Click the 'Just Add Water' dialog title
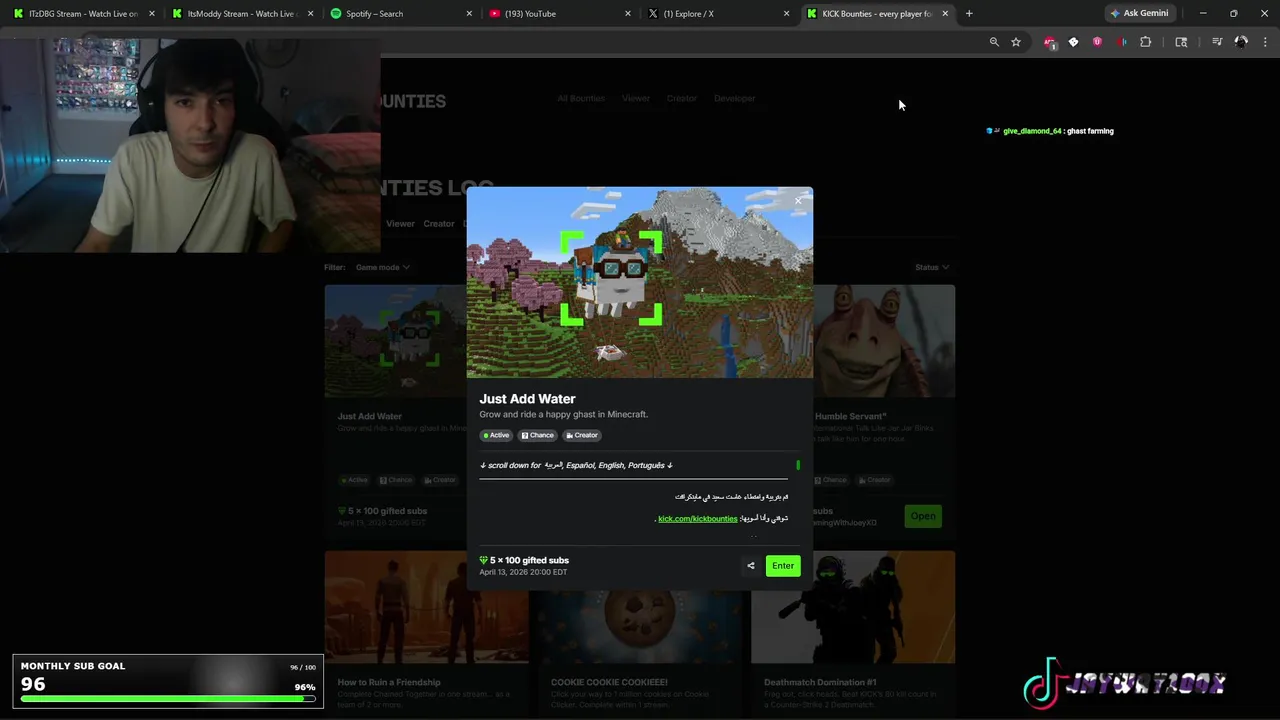Image resolution: width=1280 pixels, height=720 pixels. click(527, 399)
